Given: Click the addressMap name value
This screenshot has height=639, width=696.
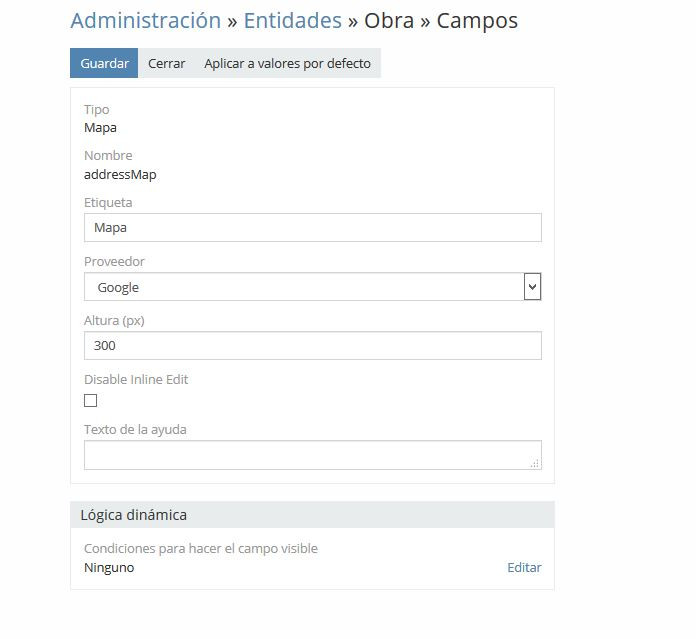Looking at the screenshot, I should [120, 175].
